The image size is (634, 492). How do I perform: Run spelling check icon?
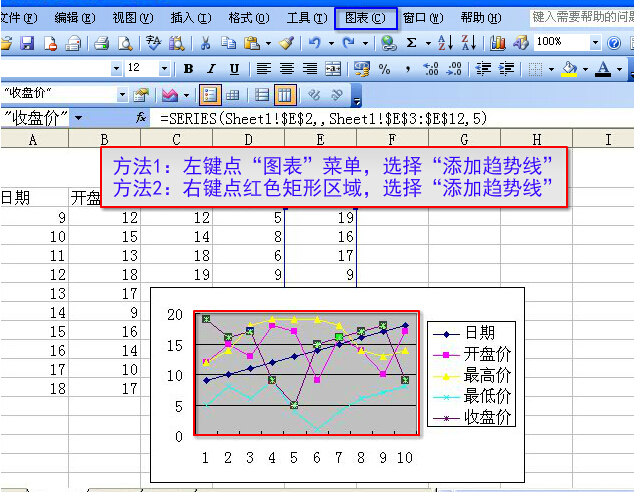tap(153, 43)
